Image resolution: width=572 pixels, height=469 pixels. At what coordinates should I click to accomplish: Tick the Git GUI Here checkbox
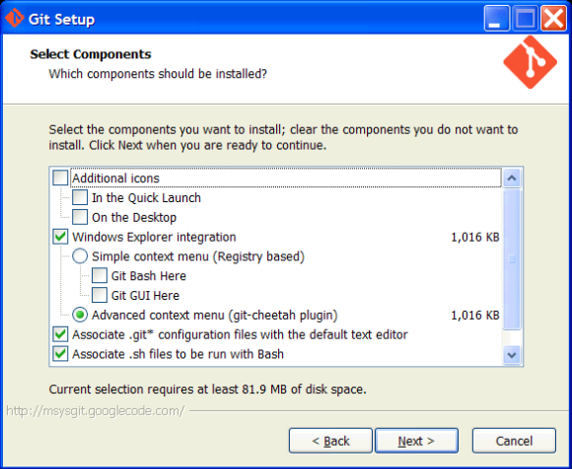[100, 295]
